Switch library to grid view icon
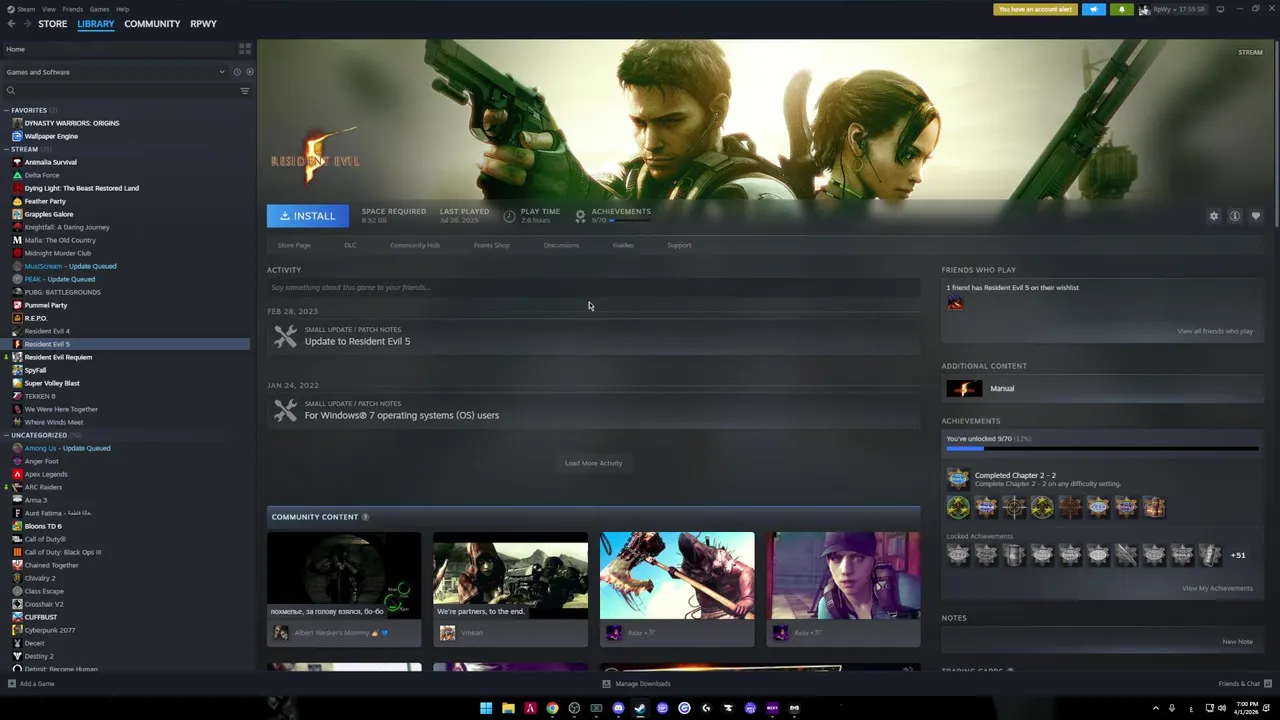The image size is (1280, 720). (x=244, y=49)
